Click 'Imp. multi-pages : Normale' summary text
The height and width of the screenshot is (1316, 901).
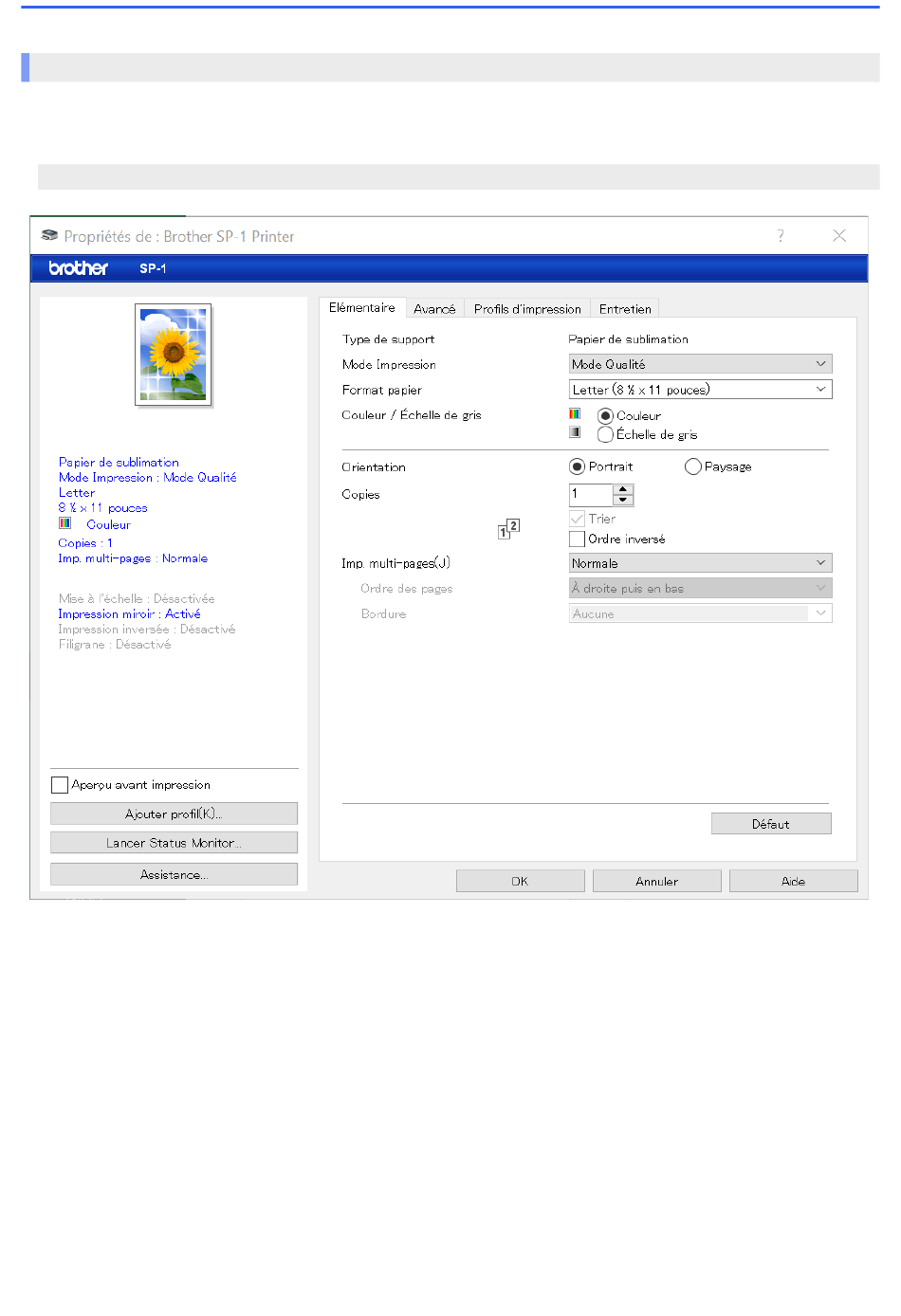133,559
